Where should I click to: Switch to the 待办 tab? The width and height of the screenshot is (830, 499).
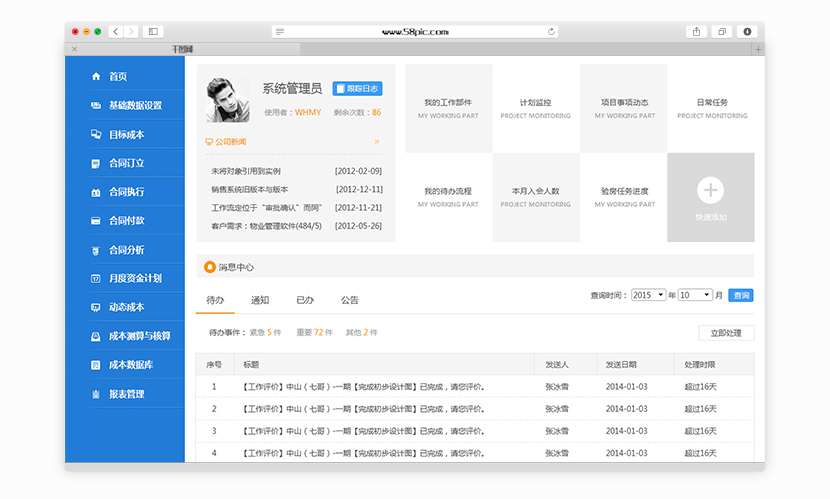(x=215, y=301)
